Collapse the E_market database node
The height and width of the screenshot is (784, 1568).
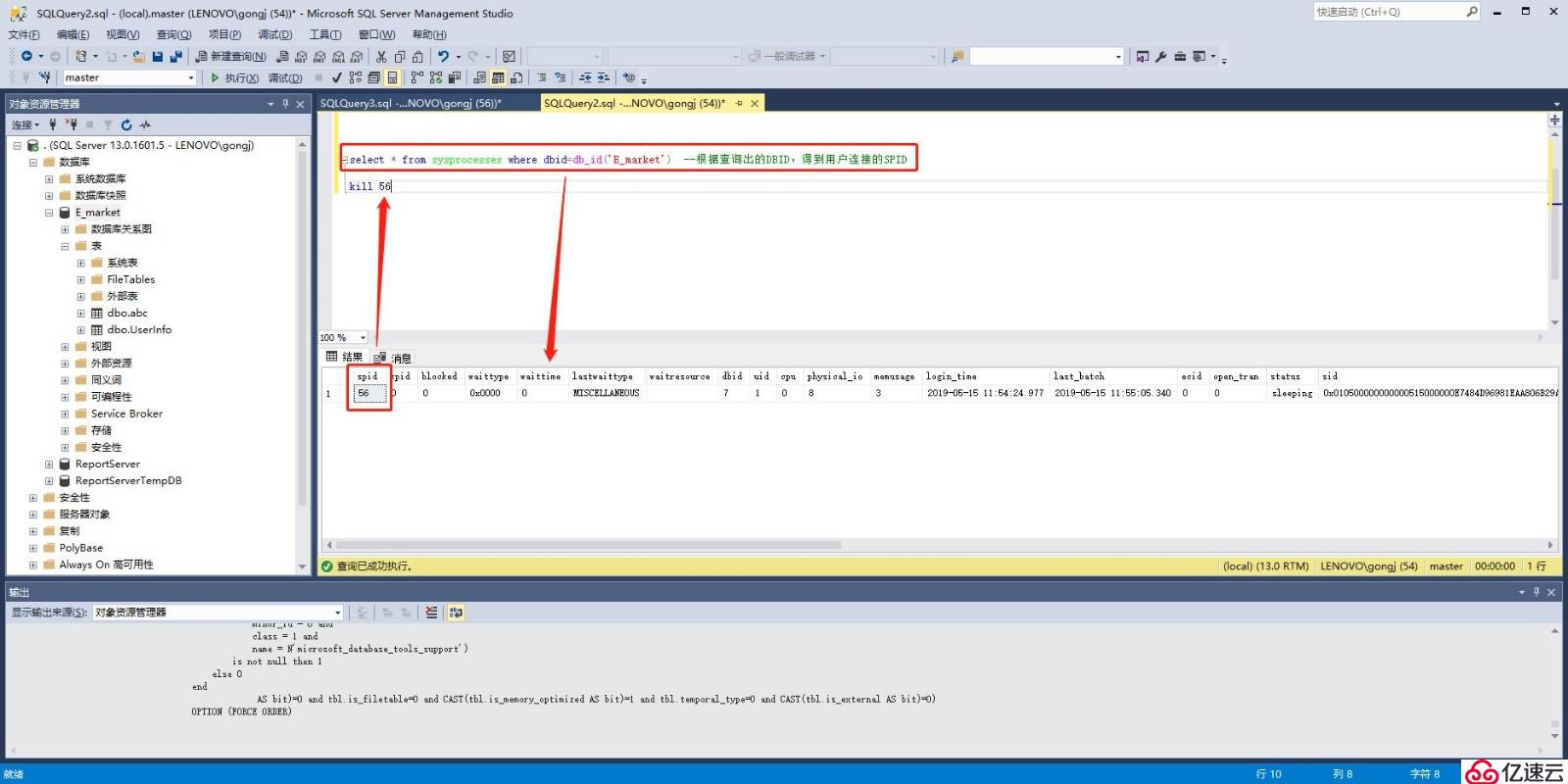point(49,213)
